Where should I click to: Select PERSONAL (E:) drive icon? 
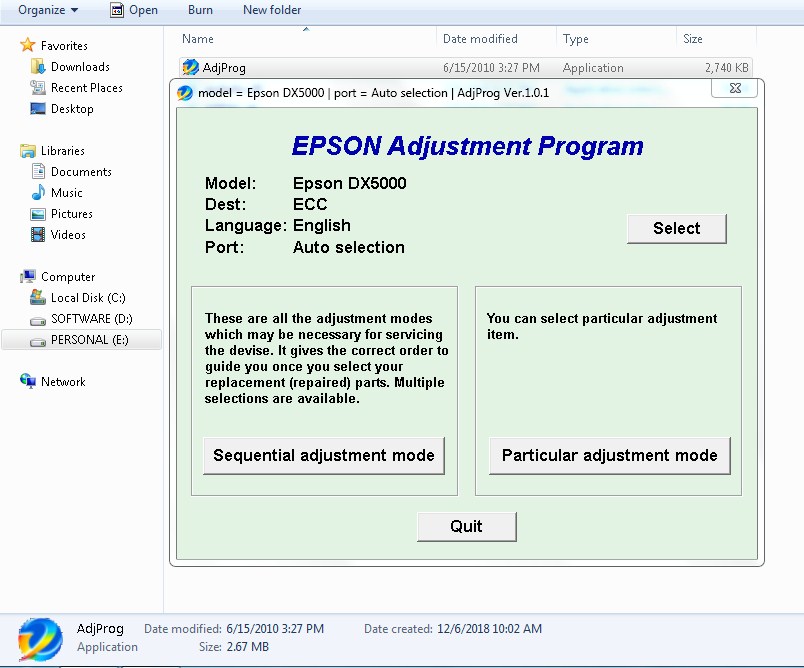(x=38, y=341)
